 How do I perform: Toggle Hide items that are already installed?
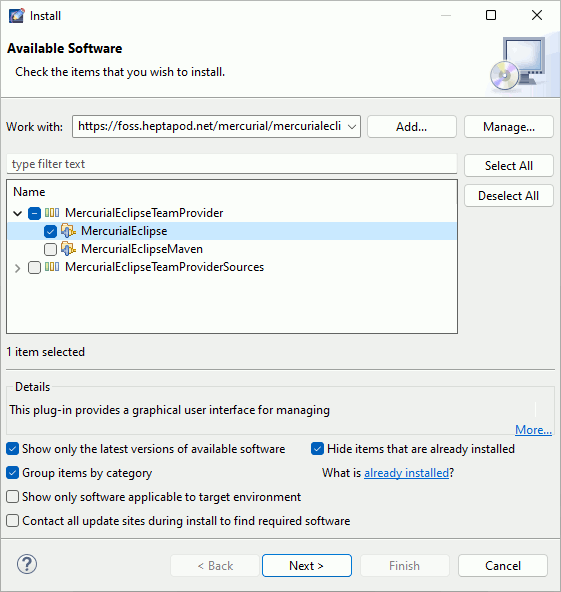click(x=317, y=449)
